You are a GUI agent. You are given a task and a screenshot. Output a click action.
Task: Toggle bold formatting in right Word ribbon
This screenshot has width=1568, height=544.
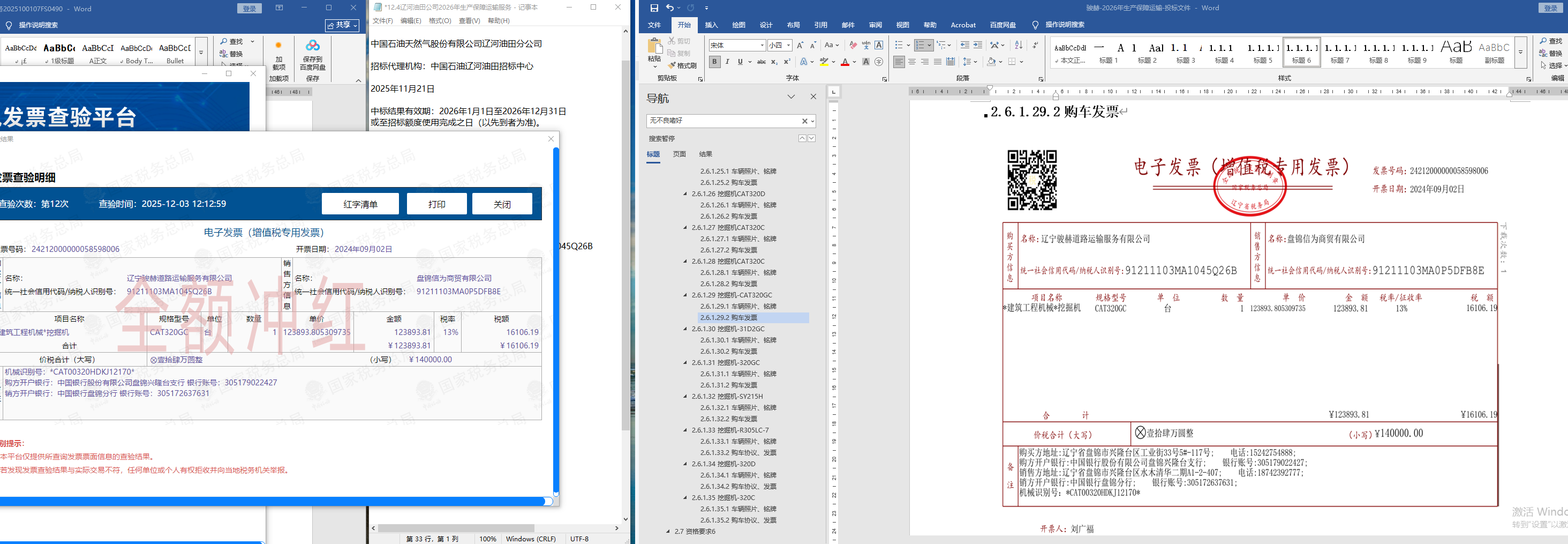[x=714, y=62]
